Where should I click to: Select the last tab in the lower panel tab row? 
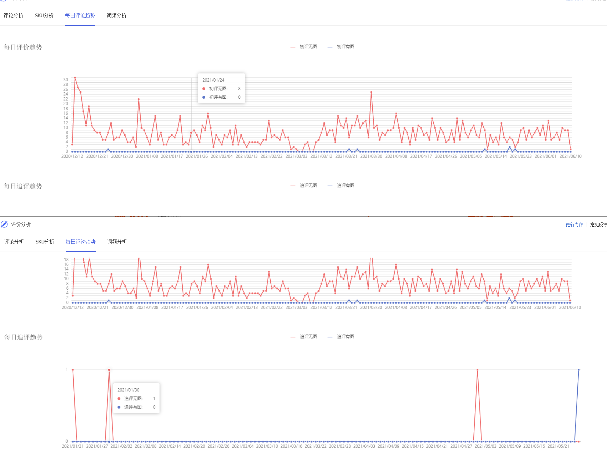pyautogui.click(x=117, y=242)
